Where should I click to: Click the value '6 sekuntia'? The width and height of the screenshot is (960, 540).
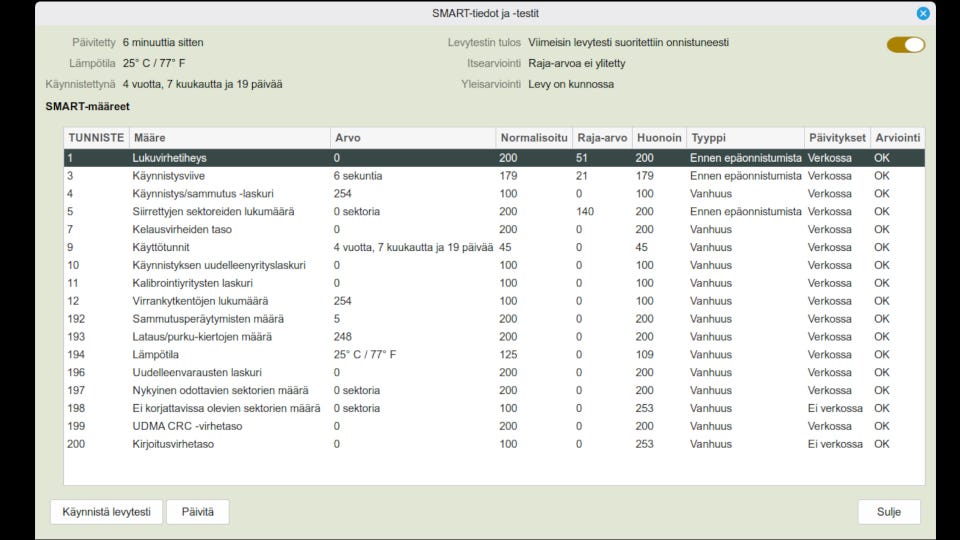coord(358,176)
